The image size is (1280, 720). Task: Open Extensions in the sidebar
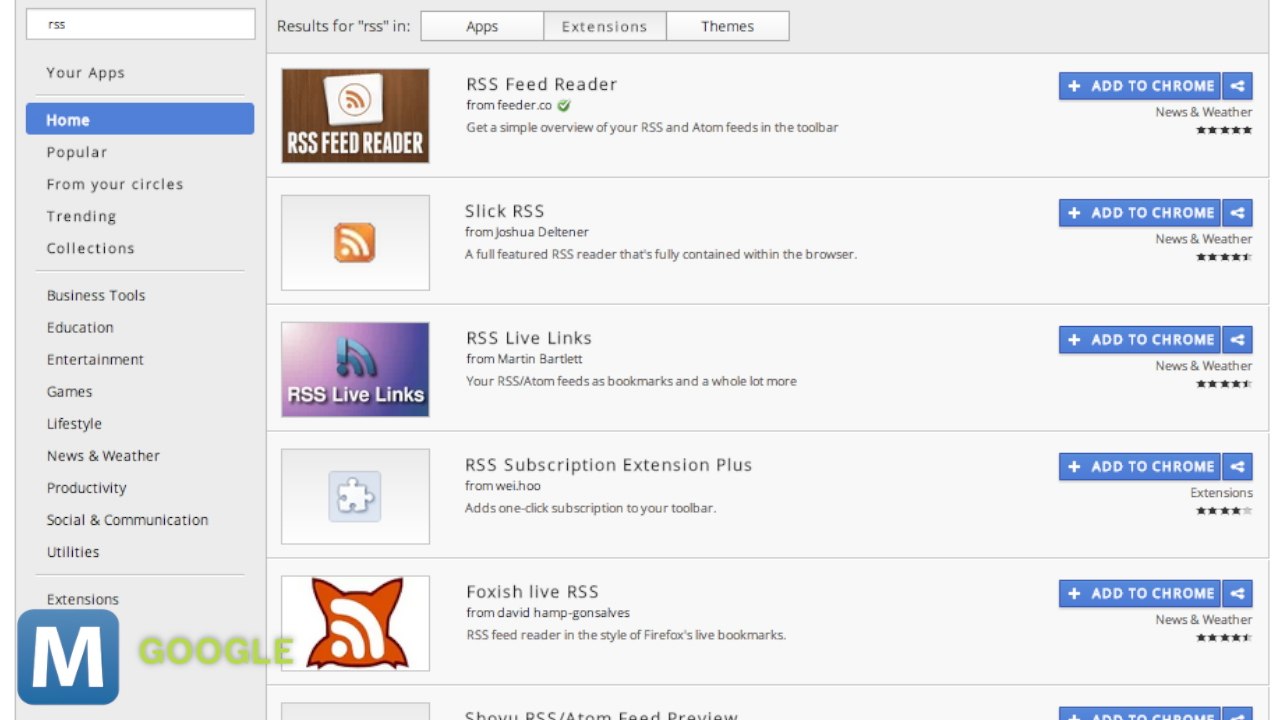[x=82, y=599]
